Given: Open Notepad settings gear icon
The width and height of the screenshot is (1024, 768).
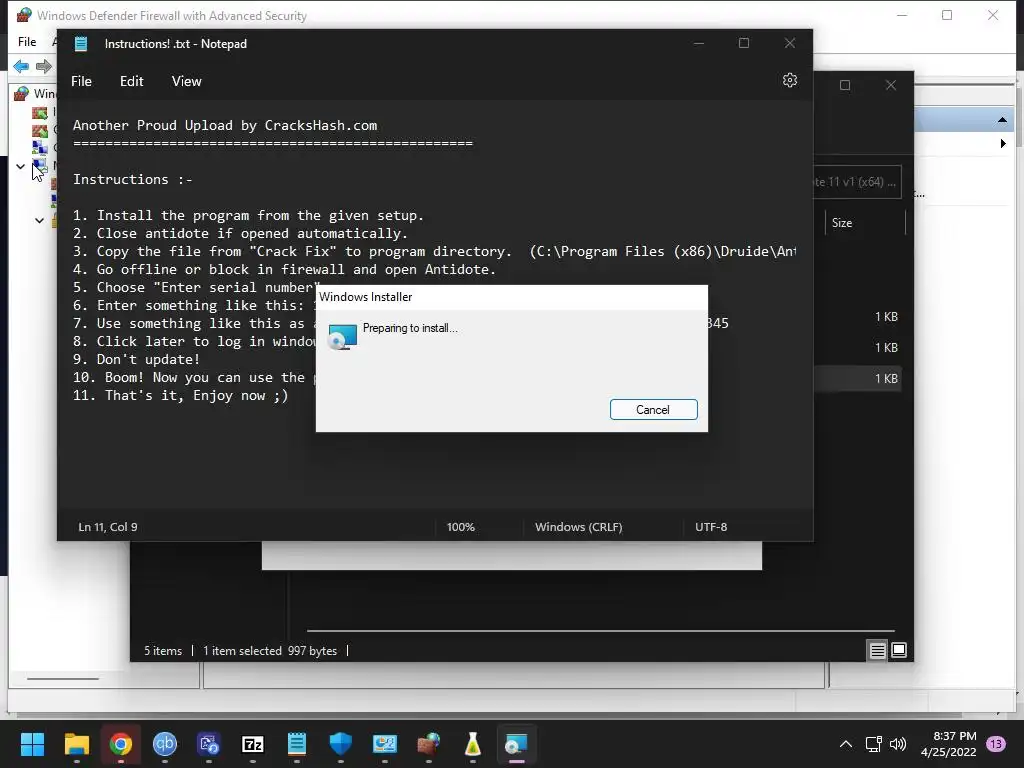Looking at the screenshot, I should (790, 80).
